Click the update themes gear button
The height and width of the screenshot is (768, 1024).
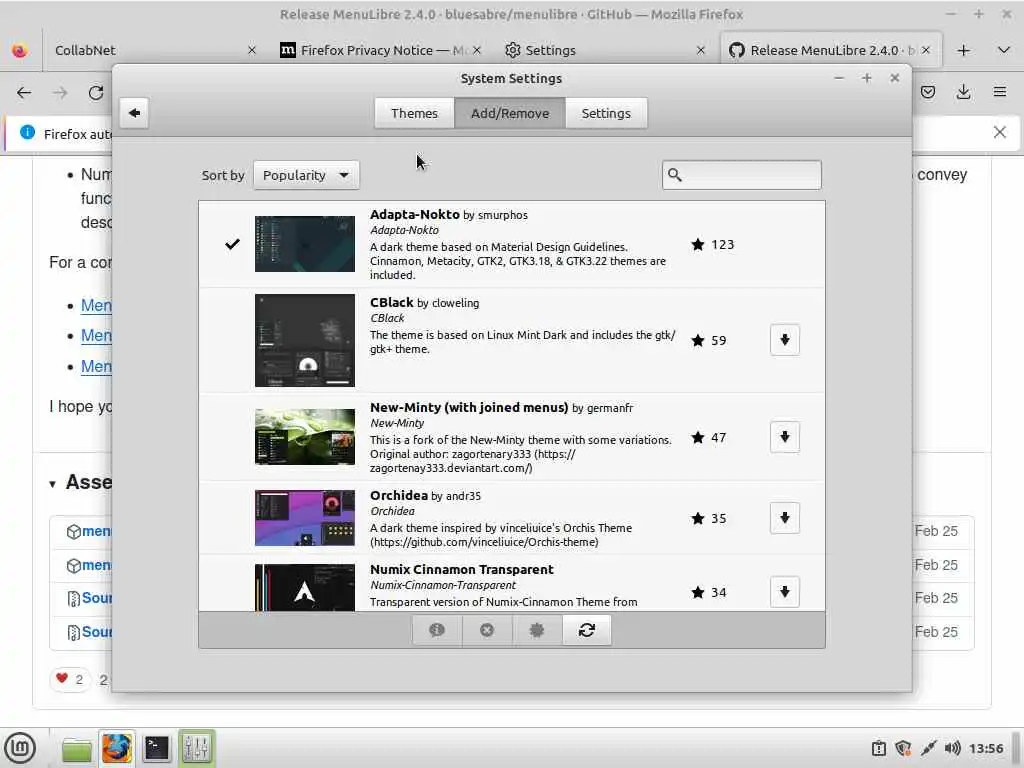point(537,630)
